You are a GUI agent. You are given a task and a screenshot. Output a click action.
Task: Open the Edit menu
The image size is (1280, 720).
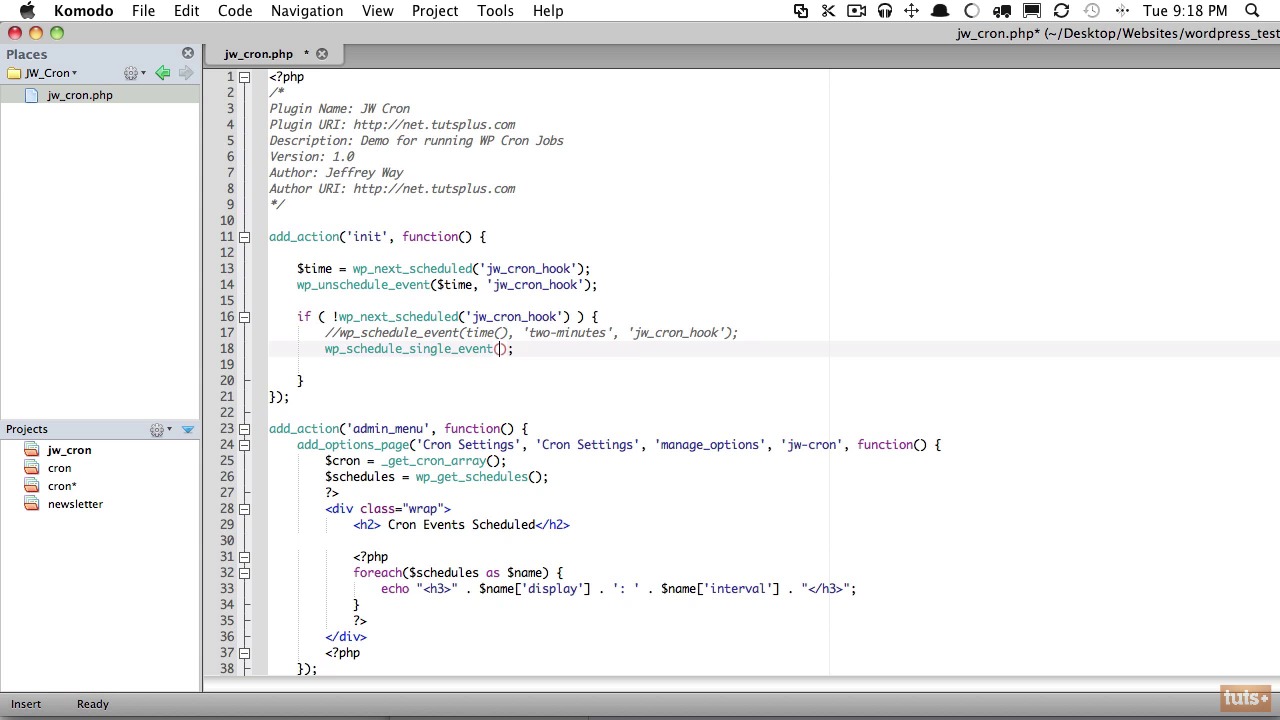pyautogui.click(x=186, y=11)
